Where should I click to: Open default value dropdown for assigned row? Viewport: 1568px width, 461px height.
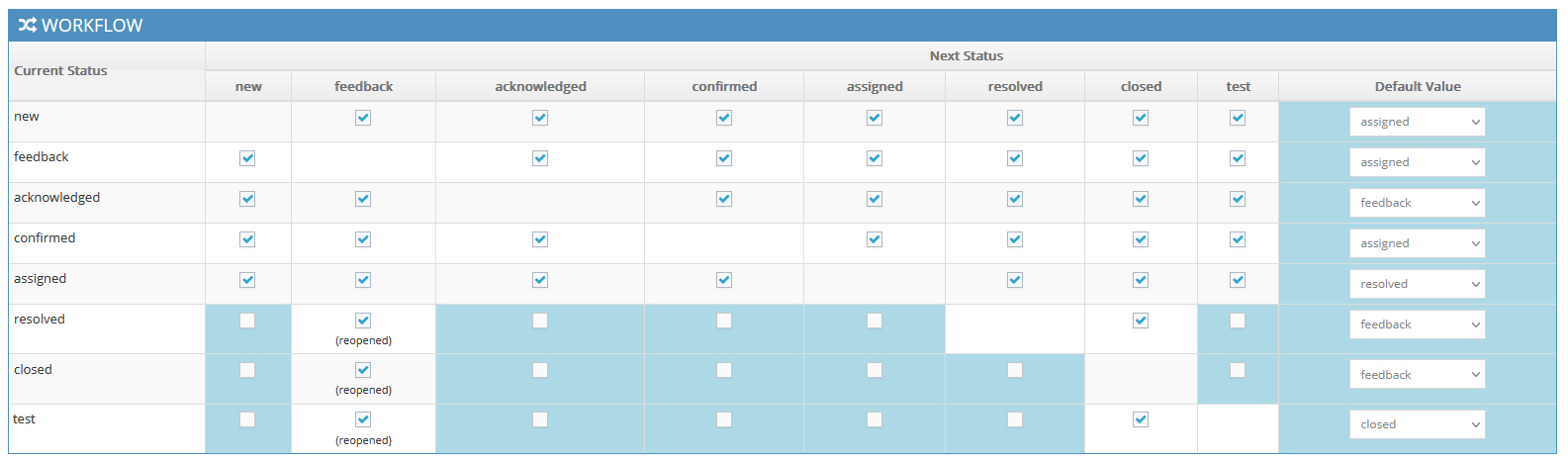[x=1417, y=284]
